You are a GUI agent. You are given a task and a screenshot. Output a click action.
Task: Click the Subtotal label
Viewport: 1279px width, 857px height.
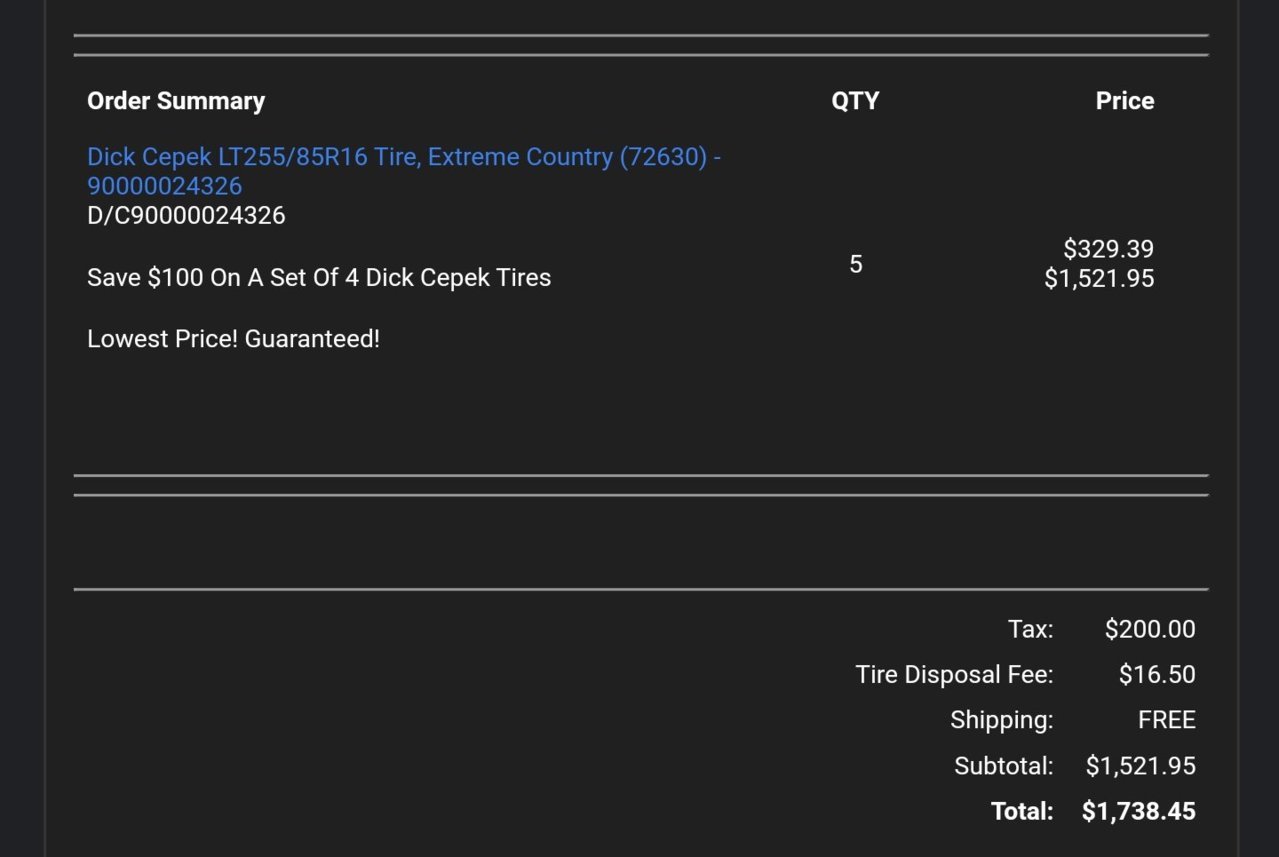point(1004,766)
